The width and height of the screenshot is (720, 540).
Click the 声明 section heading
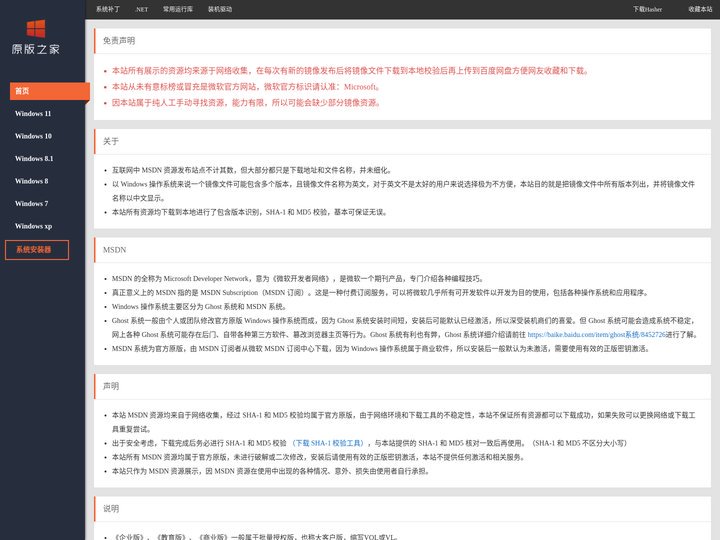coord(111,386)
